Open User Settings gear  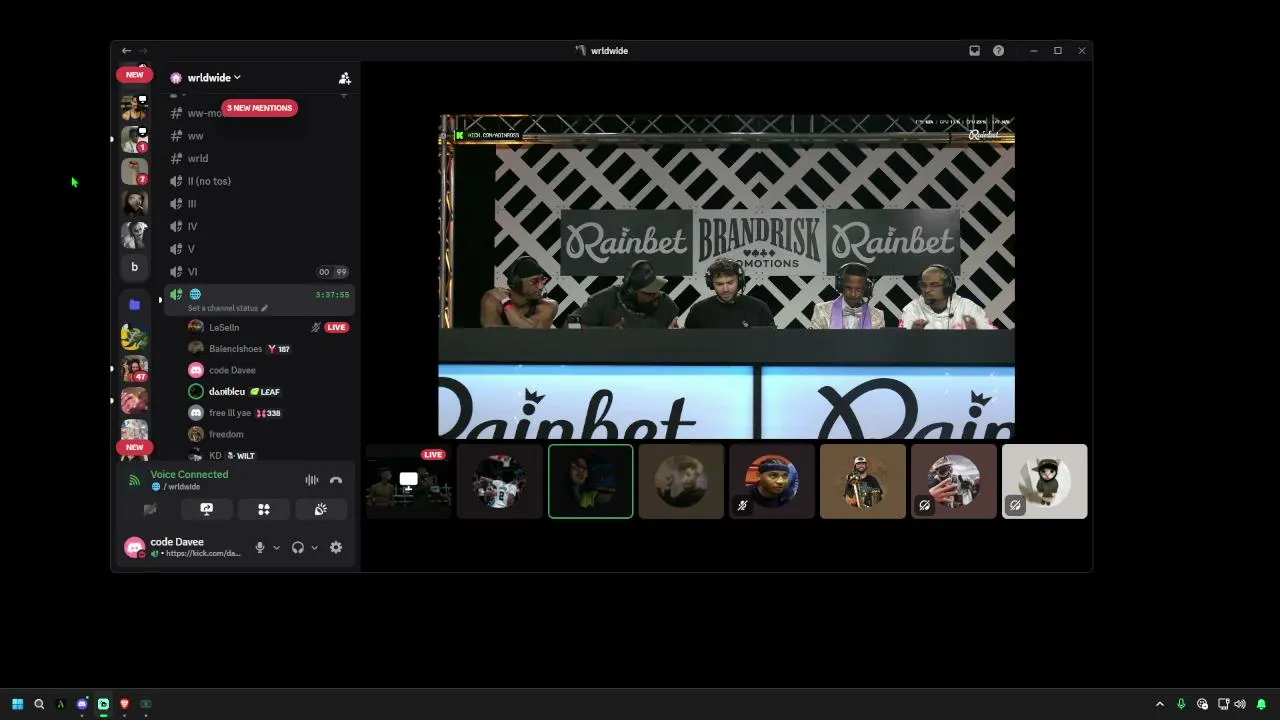[x=336, y=547]
